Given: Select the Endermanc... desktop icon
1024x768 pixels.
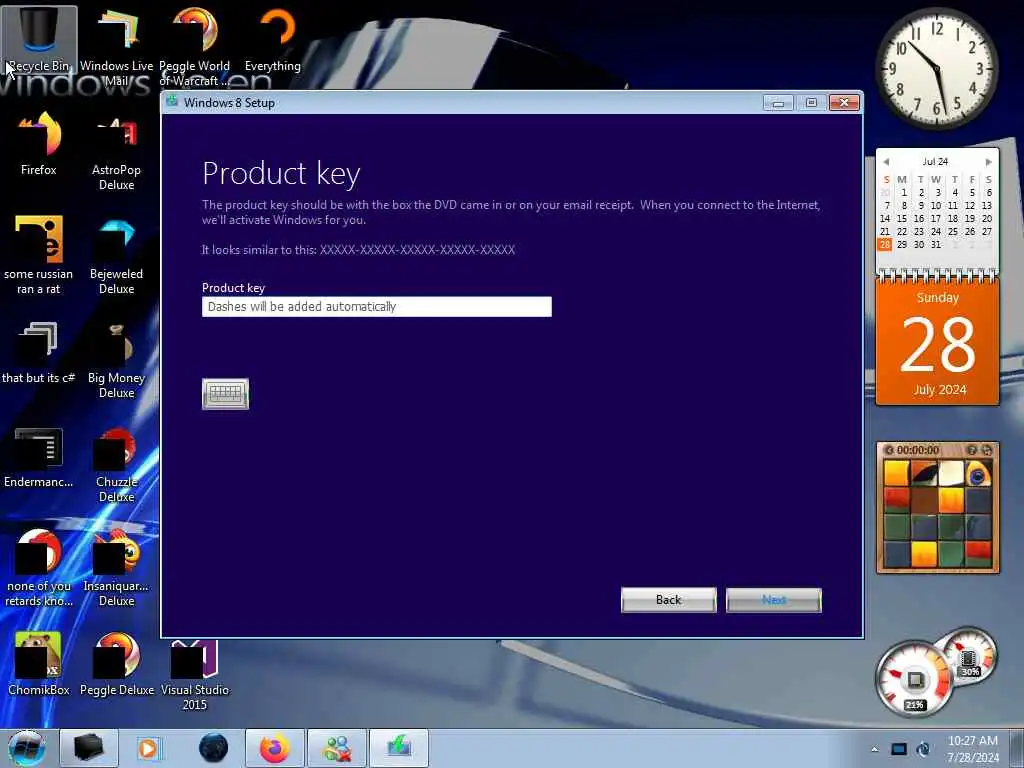Looking at the screenshot, I should (39, 457).
